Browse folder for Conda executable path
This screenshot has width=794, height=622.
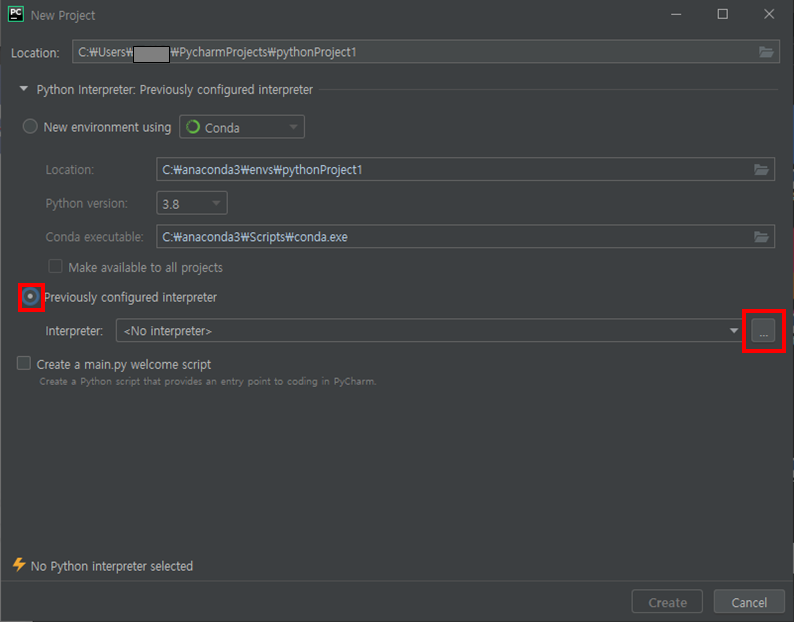(x=761, y=237)
